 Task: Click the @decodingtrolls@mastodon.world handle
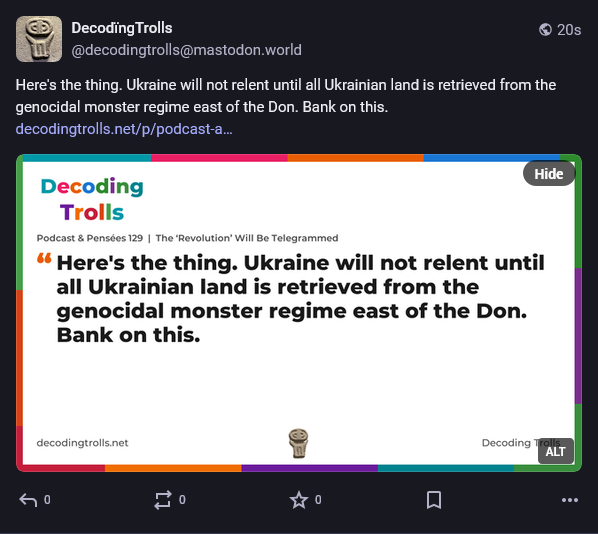pos(186,50)
